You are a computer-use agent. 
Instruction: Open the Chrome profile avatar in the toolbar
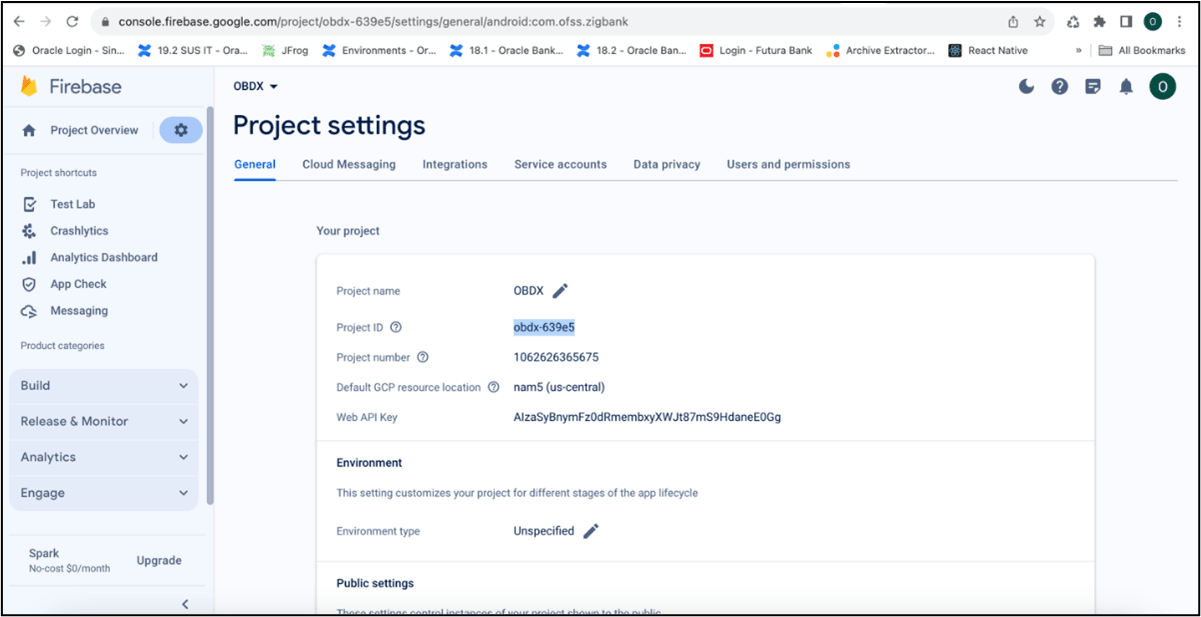1153,21
